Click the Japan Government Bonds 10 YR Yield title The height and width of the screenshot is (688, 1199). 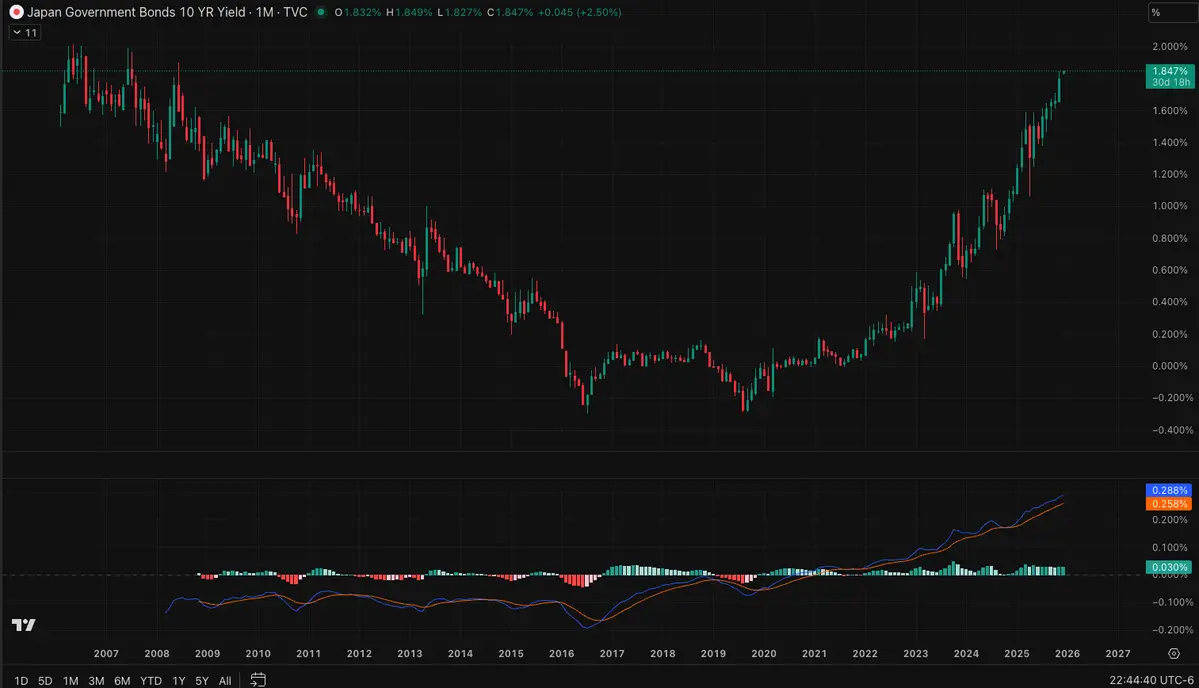tap(136, 12)
